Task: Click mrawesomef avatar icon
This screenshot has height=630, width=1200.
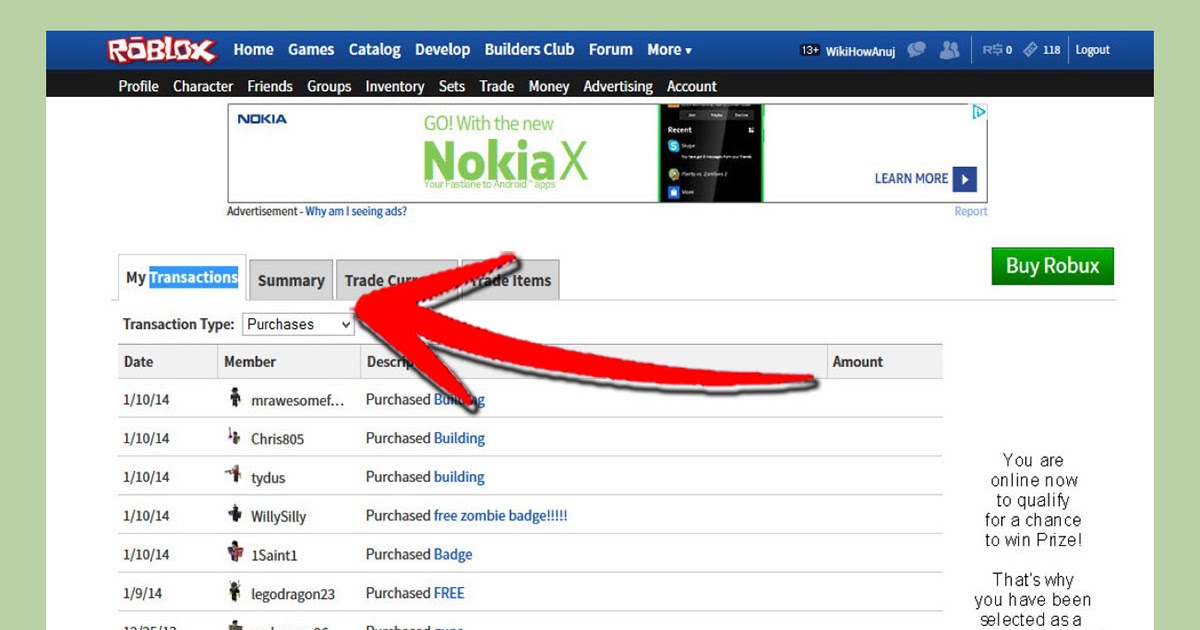Action: click(235, 398)
